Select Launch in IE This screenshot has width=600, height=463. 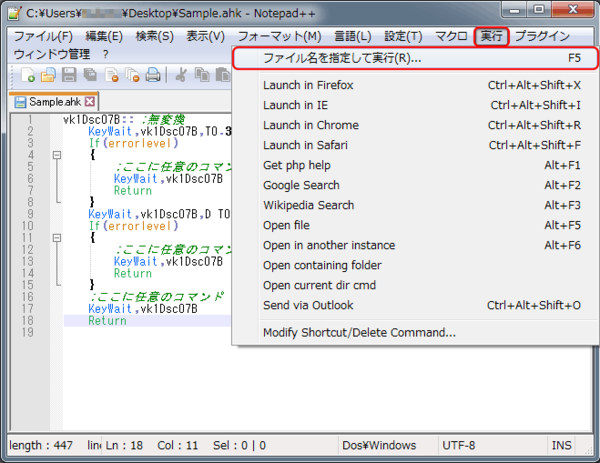416,105
